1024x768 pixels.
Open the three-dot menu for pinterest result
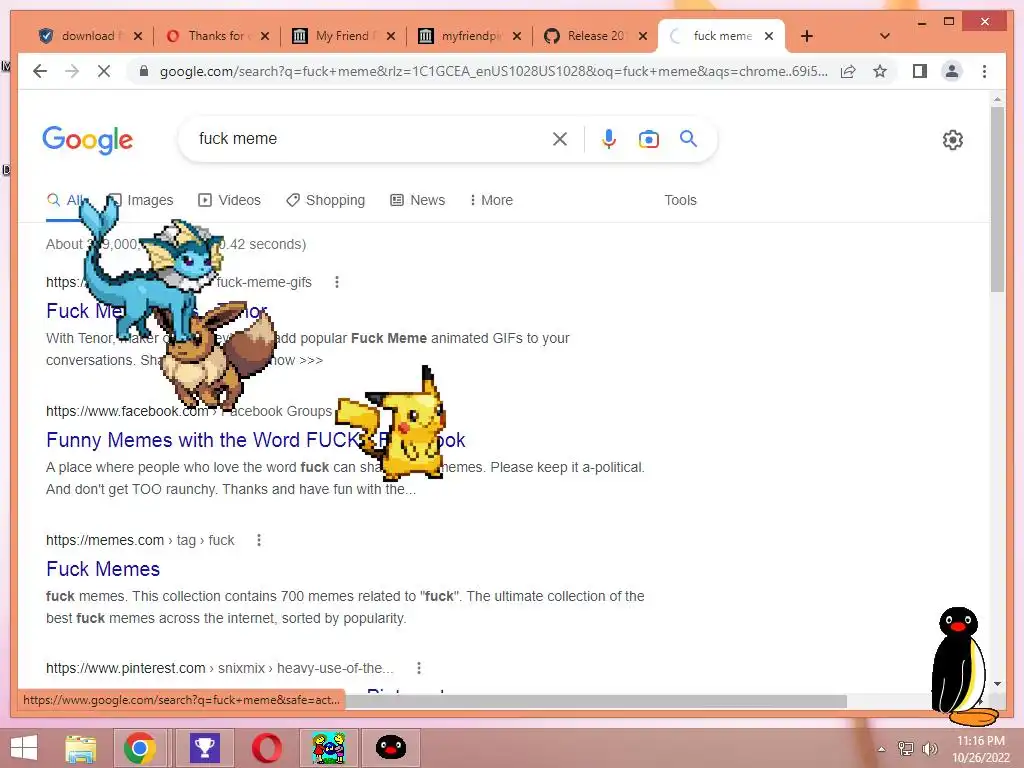(419, 668)
